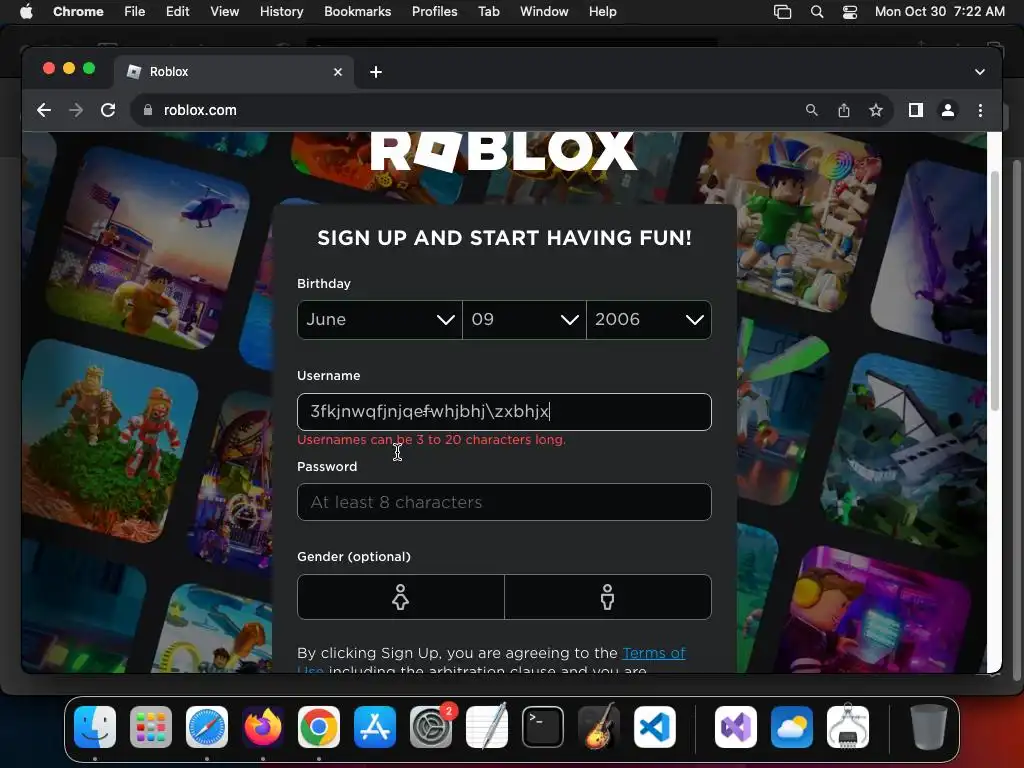Open the History menu
Image resolution: width=1024 pixels, height=768 pixels.
[281, 12]
